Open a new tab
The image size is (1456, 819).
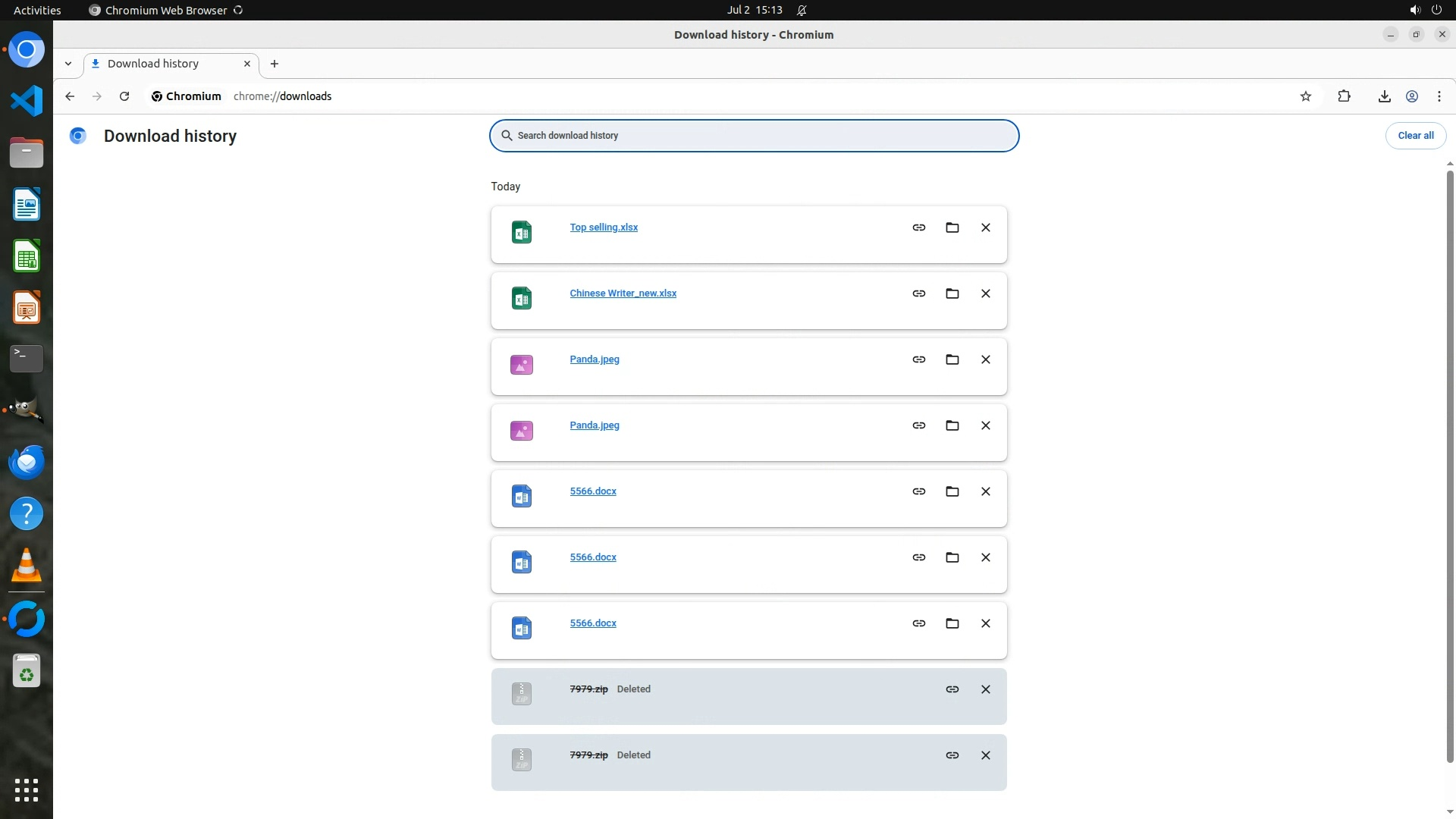(x=275, y=64)
